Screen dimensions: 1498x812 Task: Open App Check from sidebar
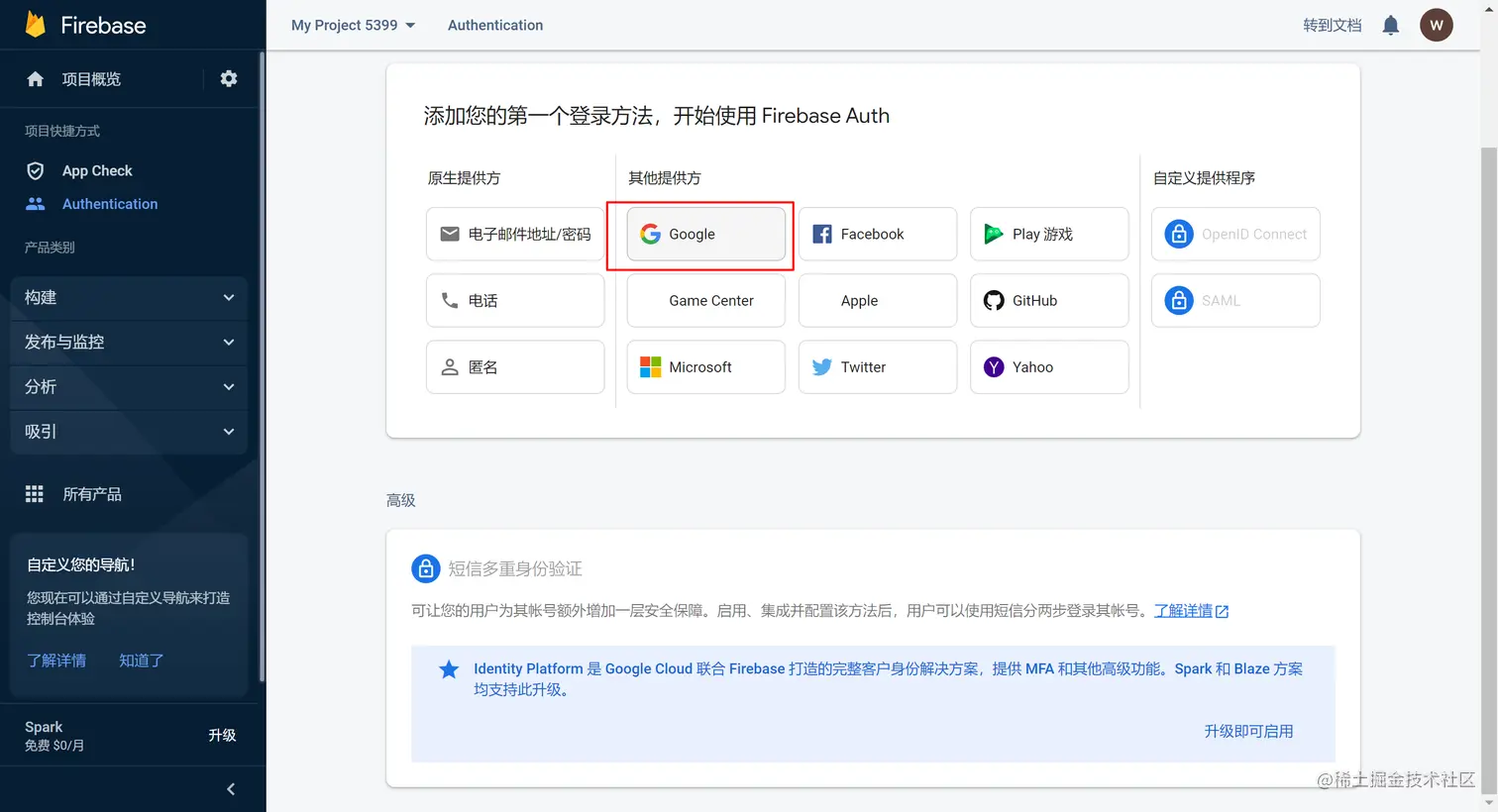97,171
